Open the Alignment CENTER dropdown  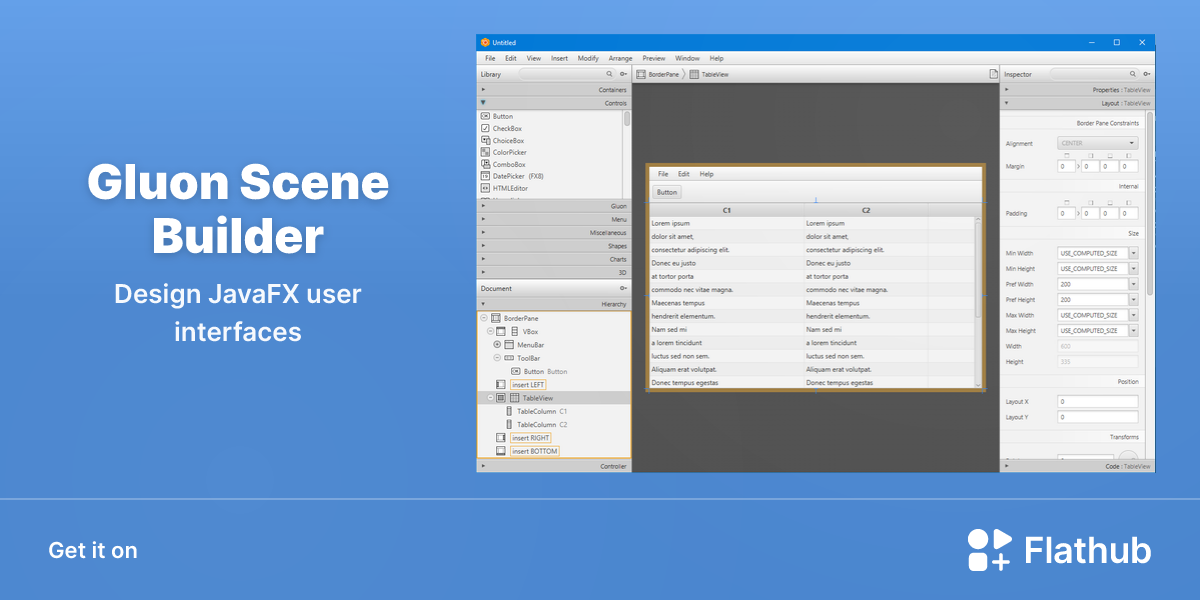tap(1098, 143)
